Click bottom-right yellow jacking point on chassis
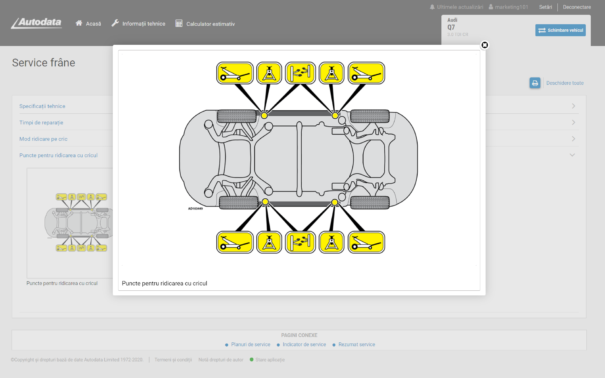This screenshot has width=605, height=378. coord(335,202)
